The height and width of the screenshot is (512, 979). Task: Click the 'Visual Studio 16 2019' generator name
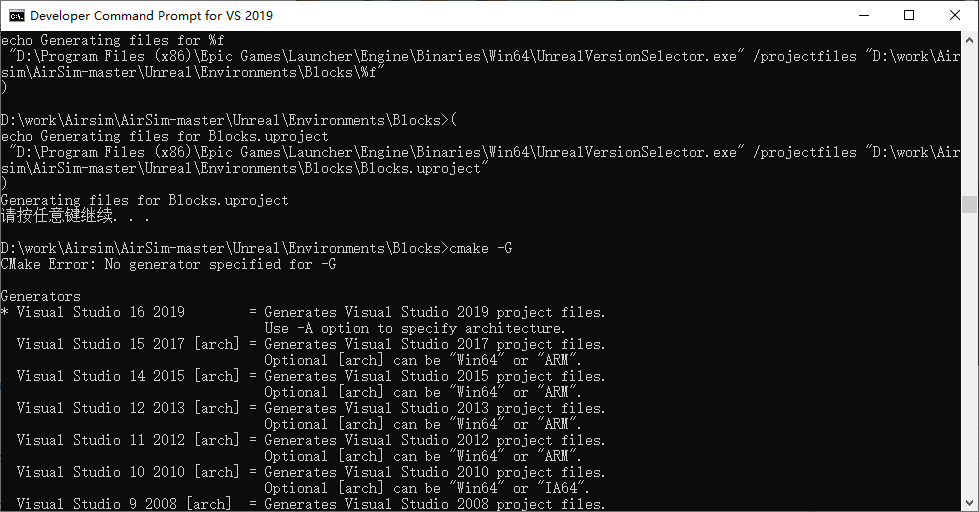click(101, 312)
